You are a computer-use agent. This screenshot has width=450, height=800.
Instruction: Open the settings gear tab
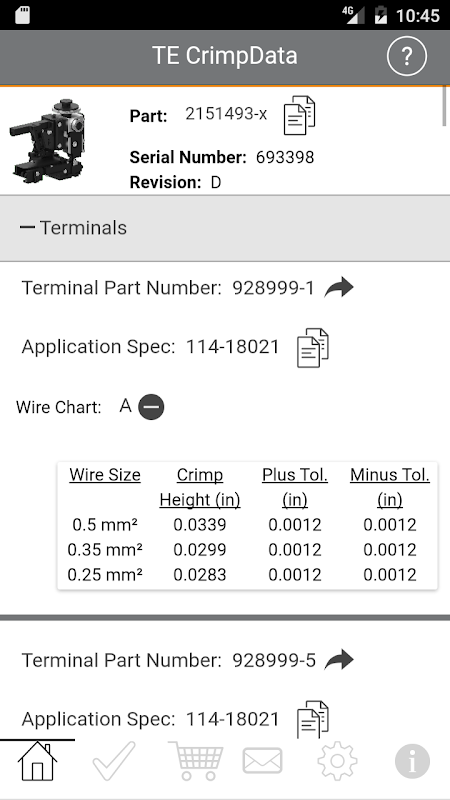[337, 761]
